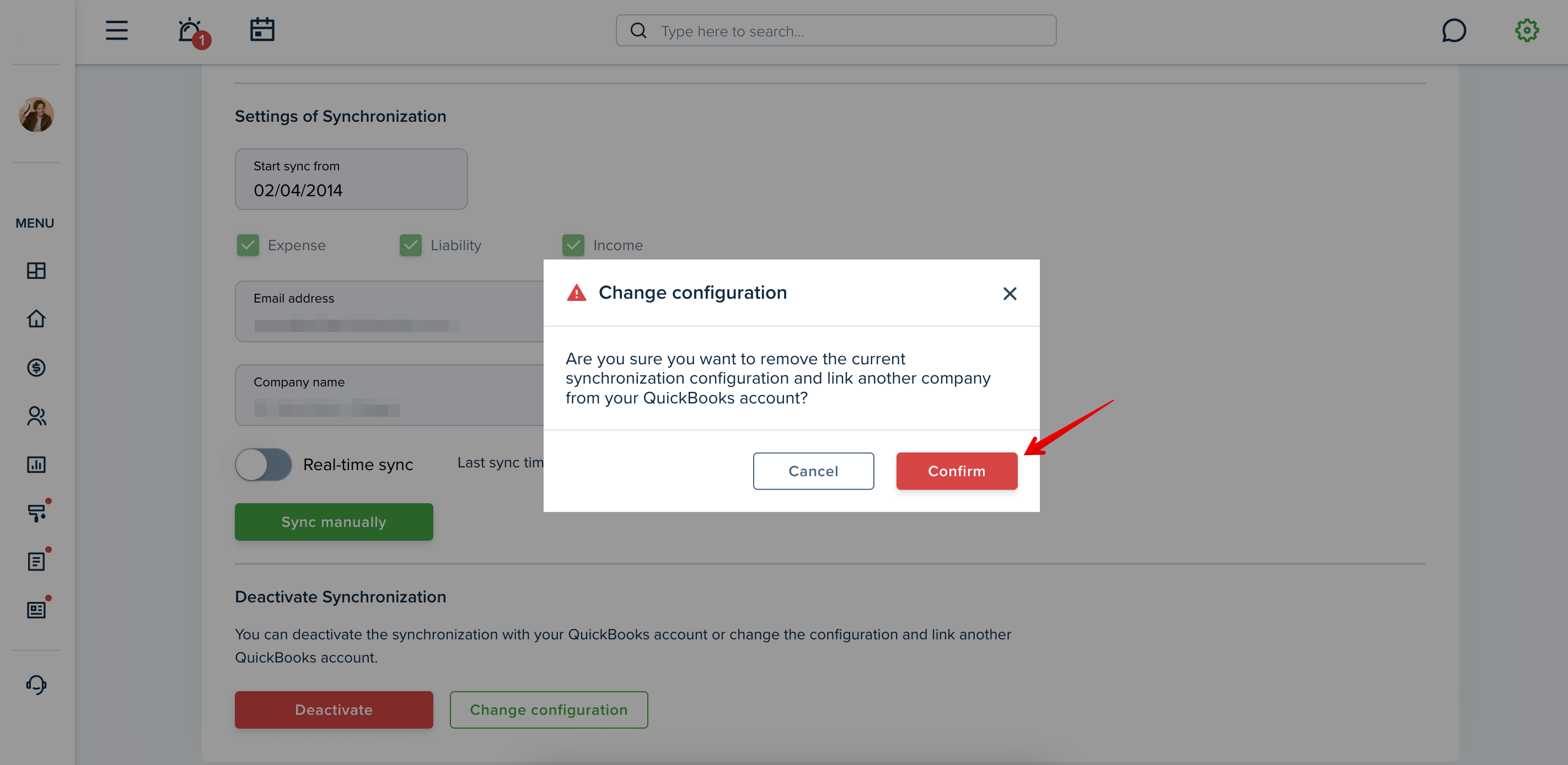Click the Cancel button in dialog
Screen dimensions: 1568x765
(813, 471)
